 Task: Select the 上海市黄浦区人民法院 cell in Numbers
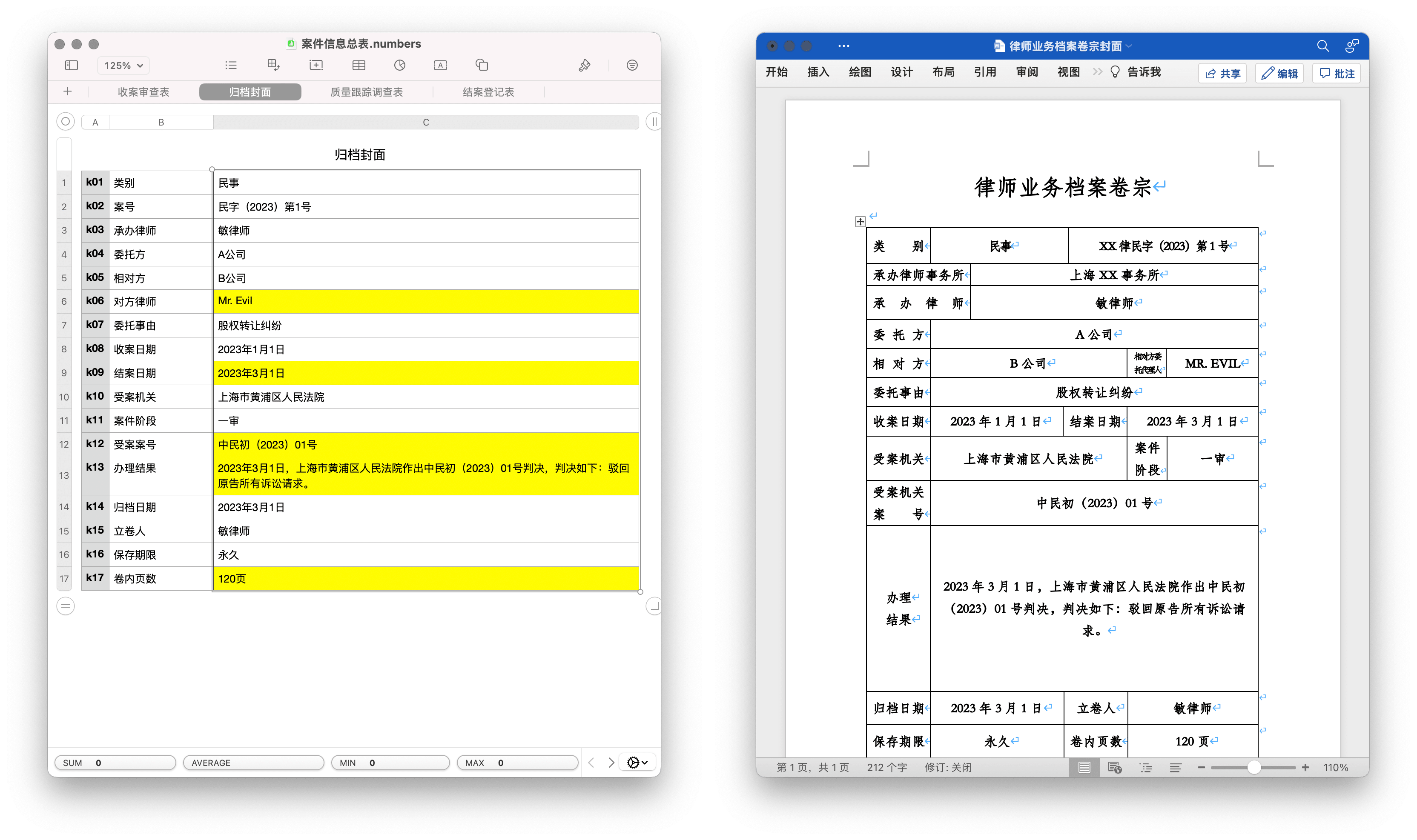426,397
